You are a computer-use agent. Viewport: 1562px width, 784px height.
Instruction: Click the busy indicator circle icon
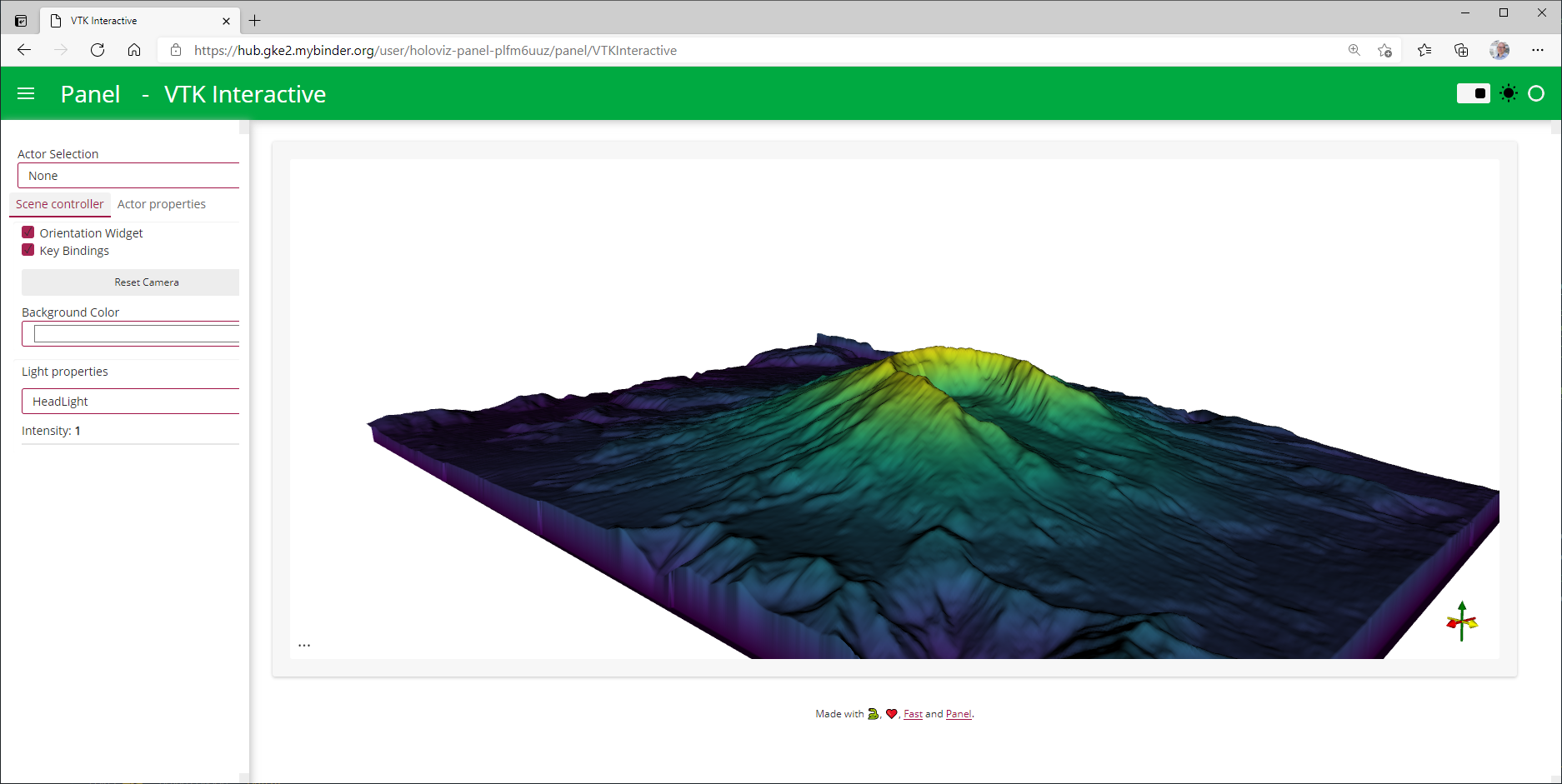pyautogui.click(x=1536, y=94)
